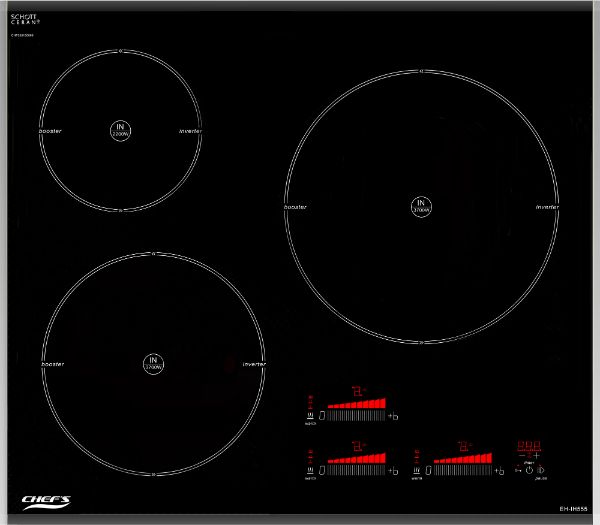Tap IN 2200W center of top-left zone
The height and width of the screenshot is (525, 600).
click(120, 130)
